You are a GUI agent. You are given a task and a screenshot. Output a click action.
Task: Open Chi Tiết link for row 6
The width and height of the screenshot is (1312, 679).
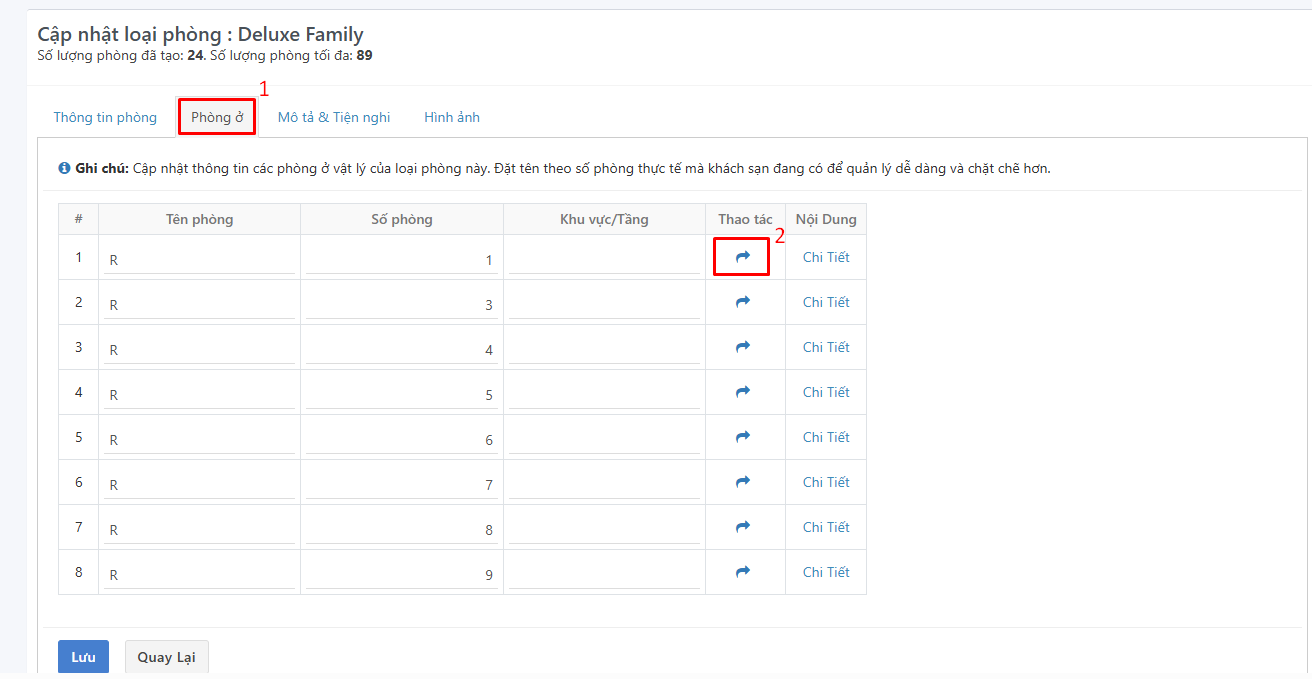tap(826, 482)
